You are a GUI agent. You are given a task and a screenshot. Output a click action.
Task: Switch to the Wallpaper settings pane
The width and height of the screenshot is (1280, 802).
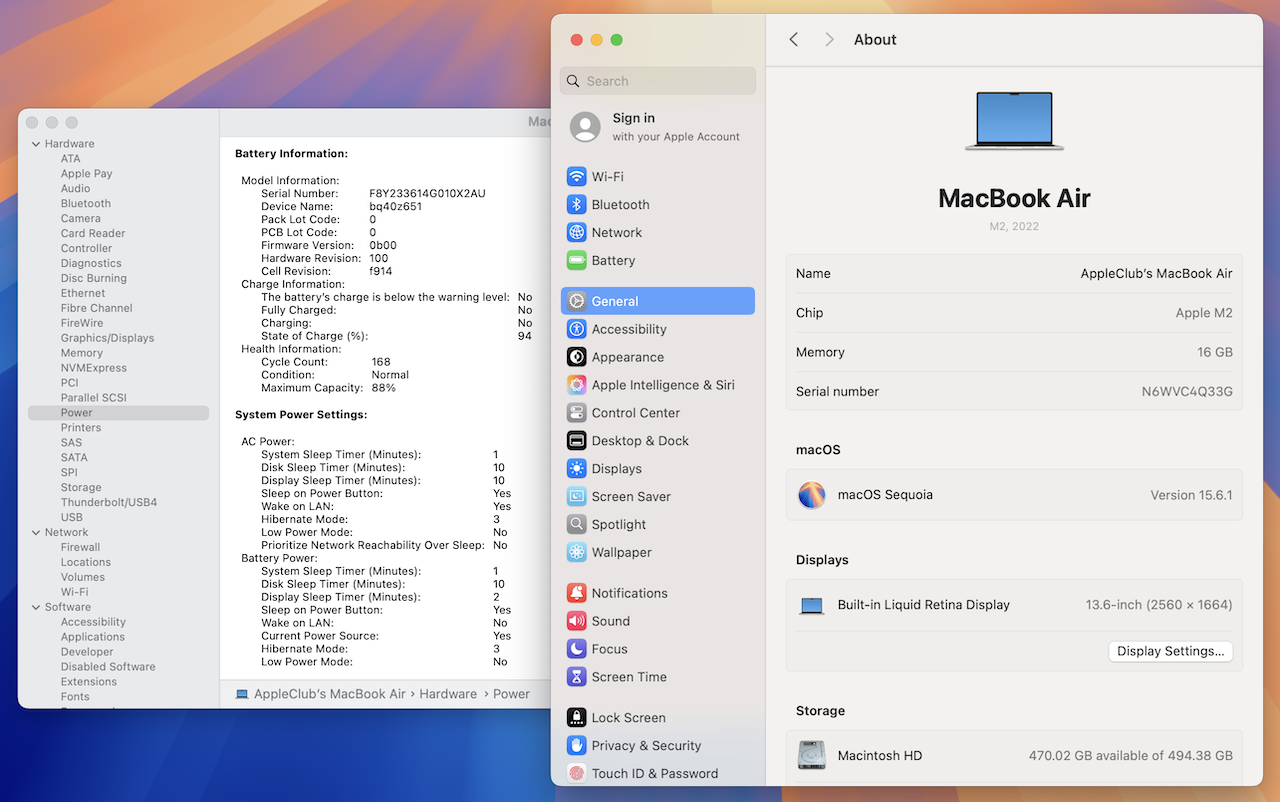point(621,553)
